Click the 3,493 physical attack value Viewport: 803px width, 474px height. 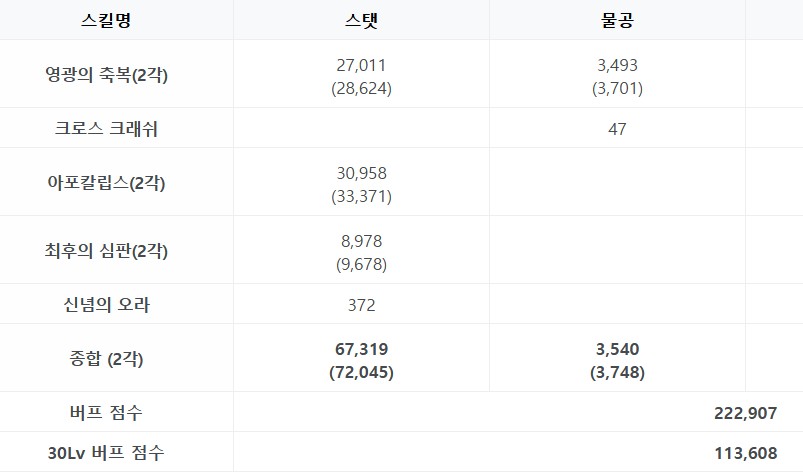617,66
